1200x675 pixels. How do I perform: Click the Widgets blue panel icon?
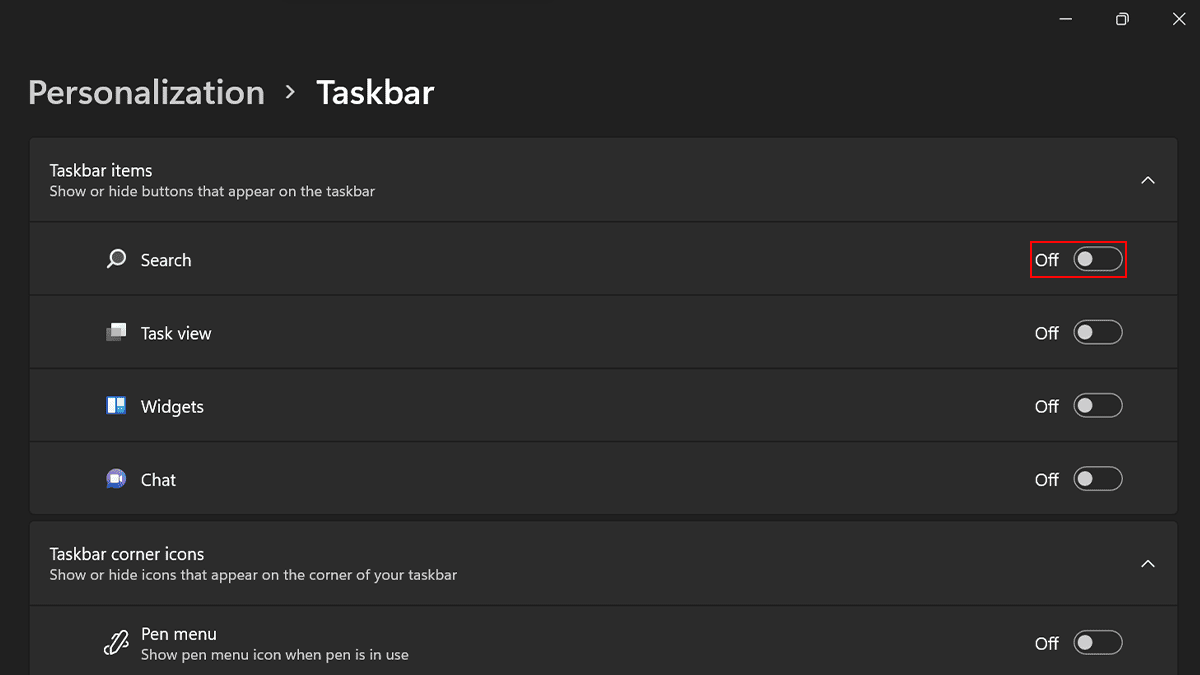tap(115, 405)
